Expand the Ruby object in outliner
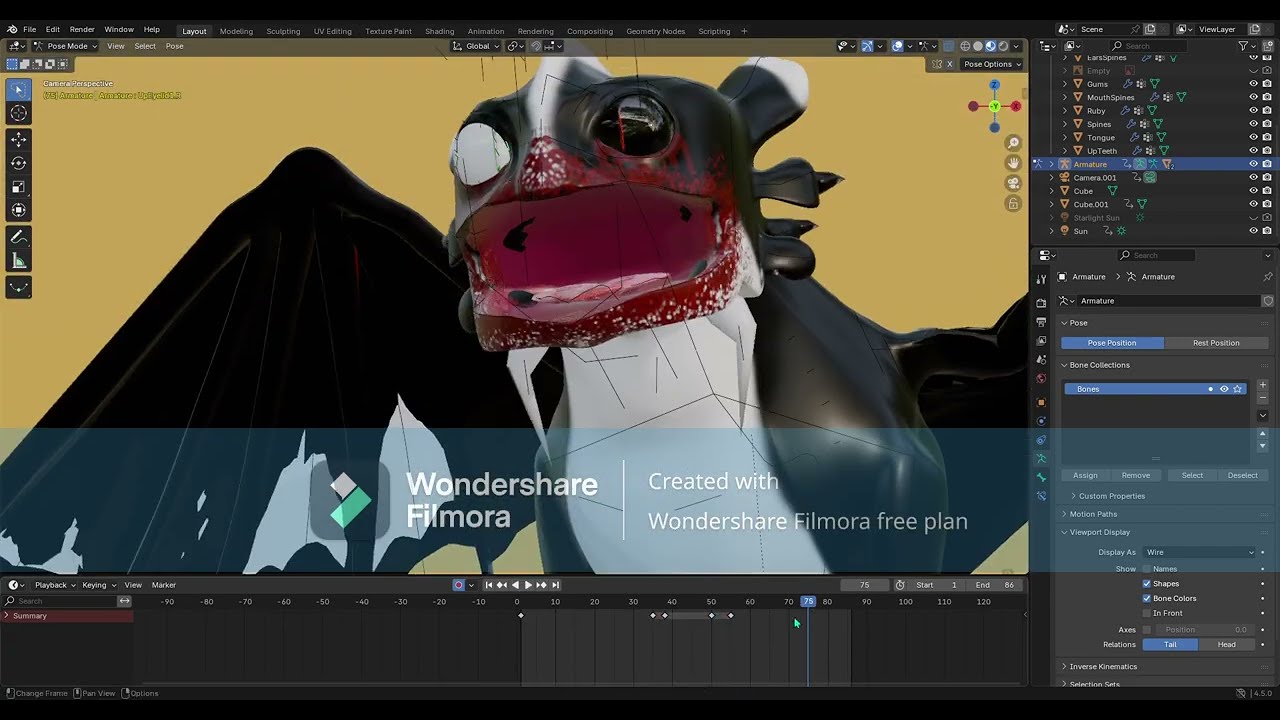 pyautogui.click(x=1065, y=111)
